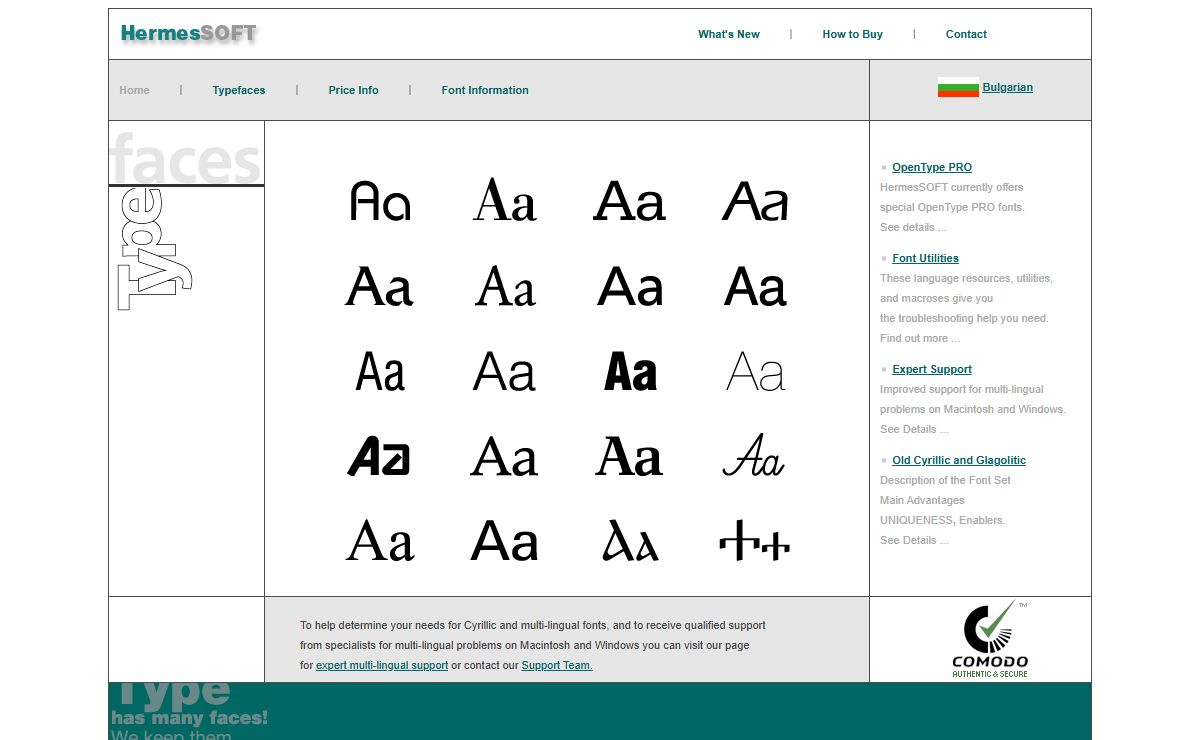Image resolution: width=1200 pixels, height=740 pixels.
Task: Open the second Aa serif sample in the fourth row
Action: coord(504,457)
